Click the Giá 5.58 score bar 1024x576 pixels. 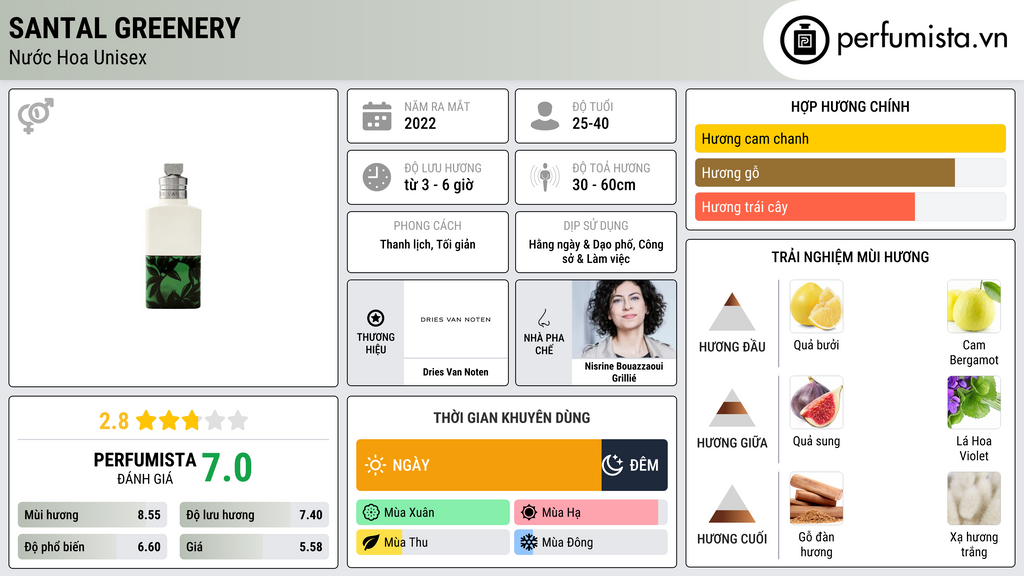(254, 547)
